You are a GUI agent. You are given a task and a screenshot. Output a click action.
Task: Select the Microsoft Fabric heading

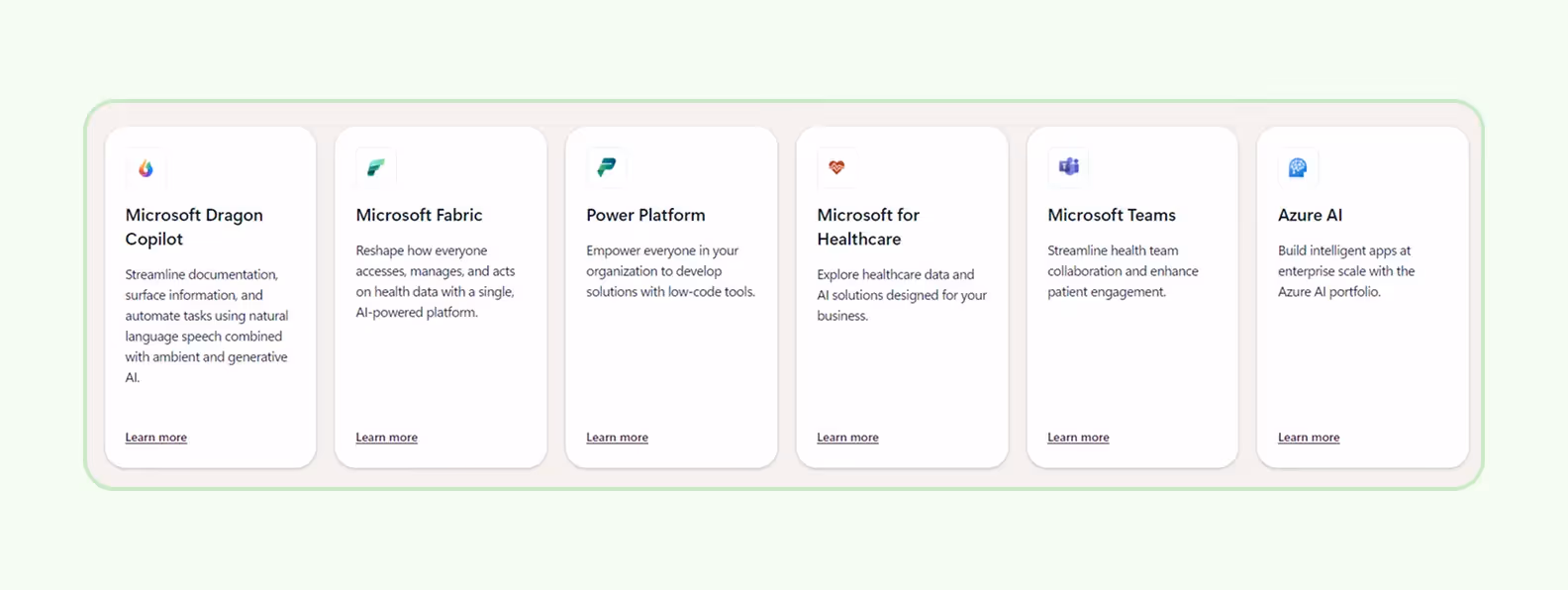(419, 215)
